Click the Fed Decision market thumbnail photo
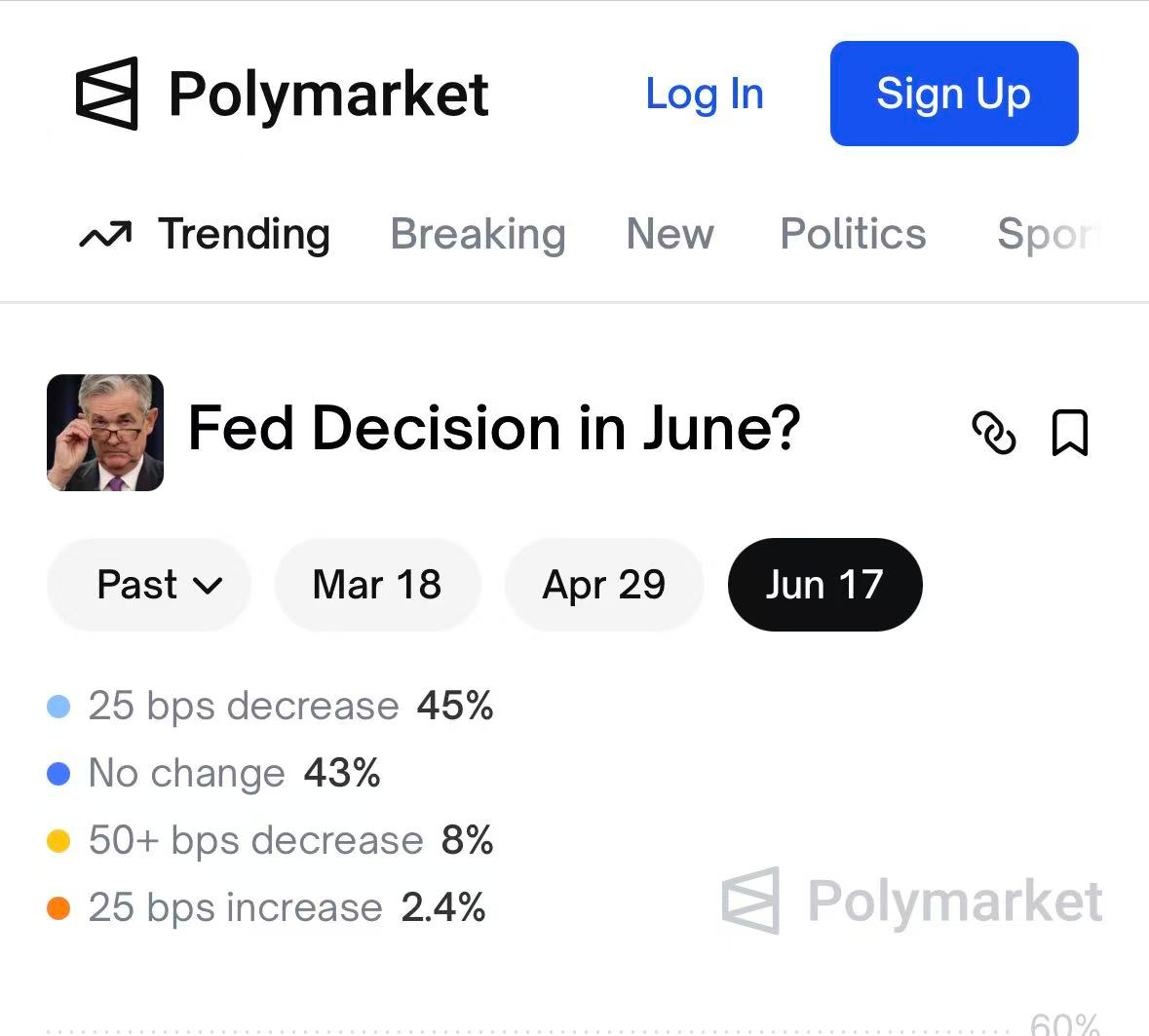Viewport: 1149px width, 1036px height. coord(105,433)
